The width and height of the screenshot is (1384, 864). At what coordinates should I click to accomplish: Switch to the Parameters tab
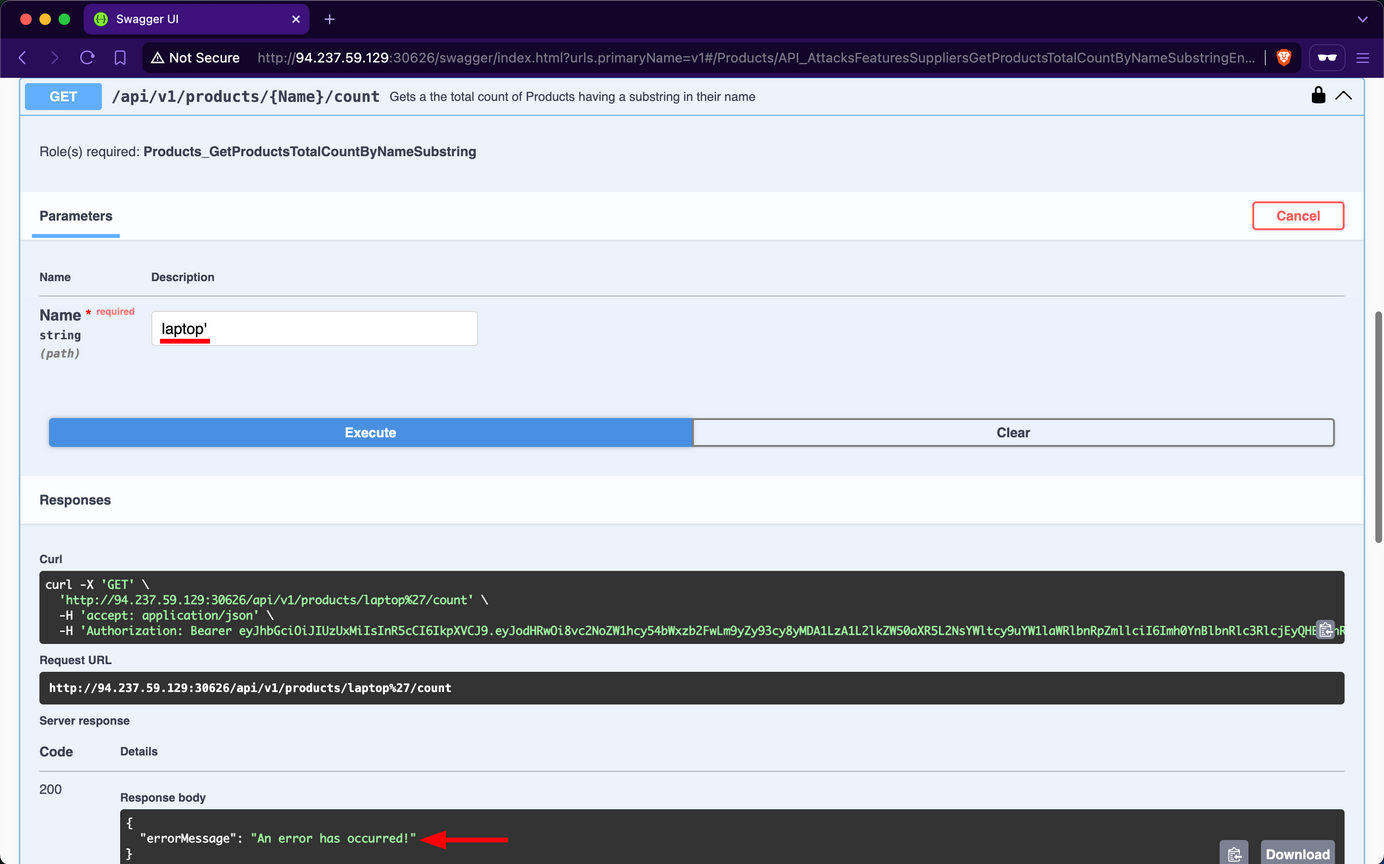75,216
